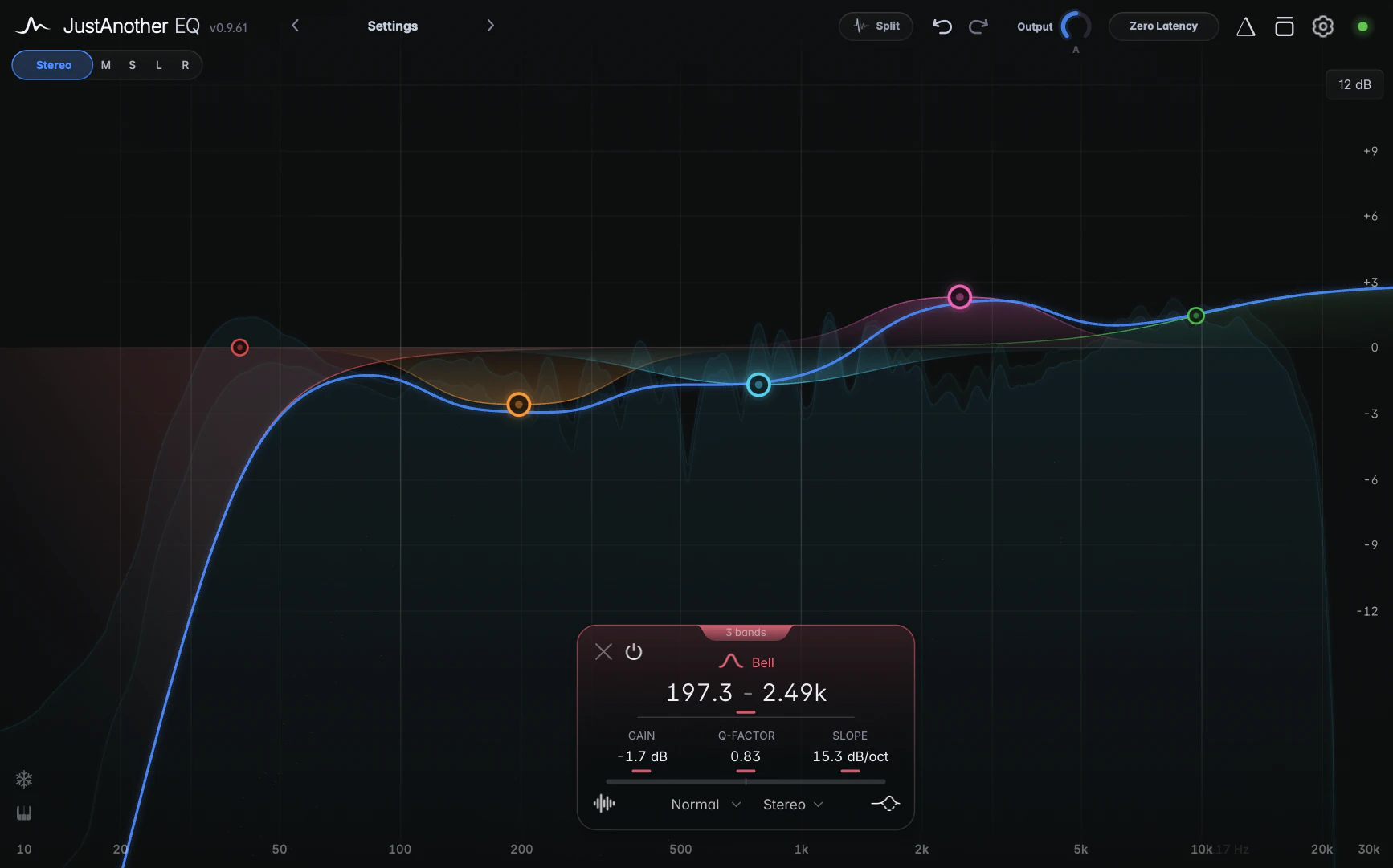Select the cyan band node near 800 Hz
This screenshot has width=1393, height=868.
[758, 385]
